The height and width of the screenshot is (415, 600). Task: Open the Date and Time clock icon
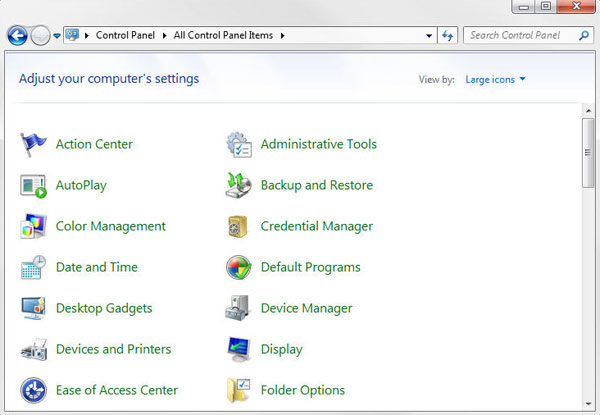click(33, 267)
